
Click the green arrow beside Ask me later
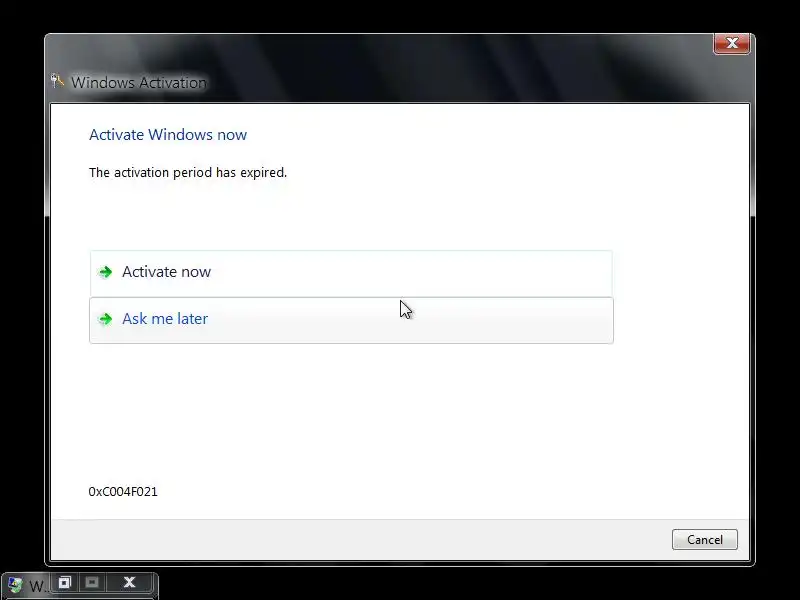(106, 319)
